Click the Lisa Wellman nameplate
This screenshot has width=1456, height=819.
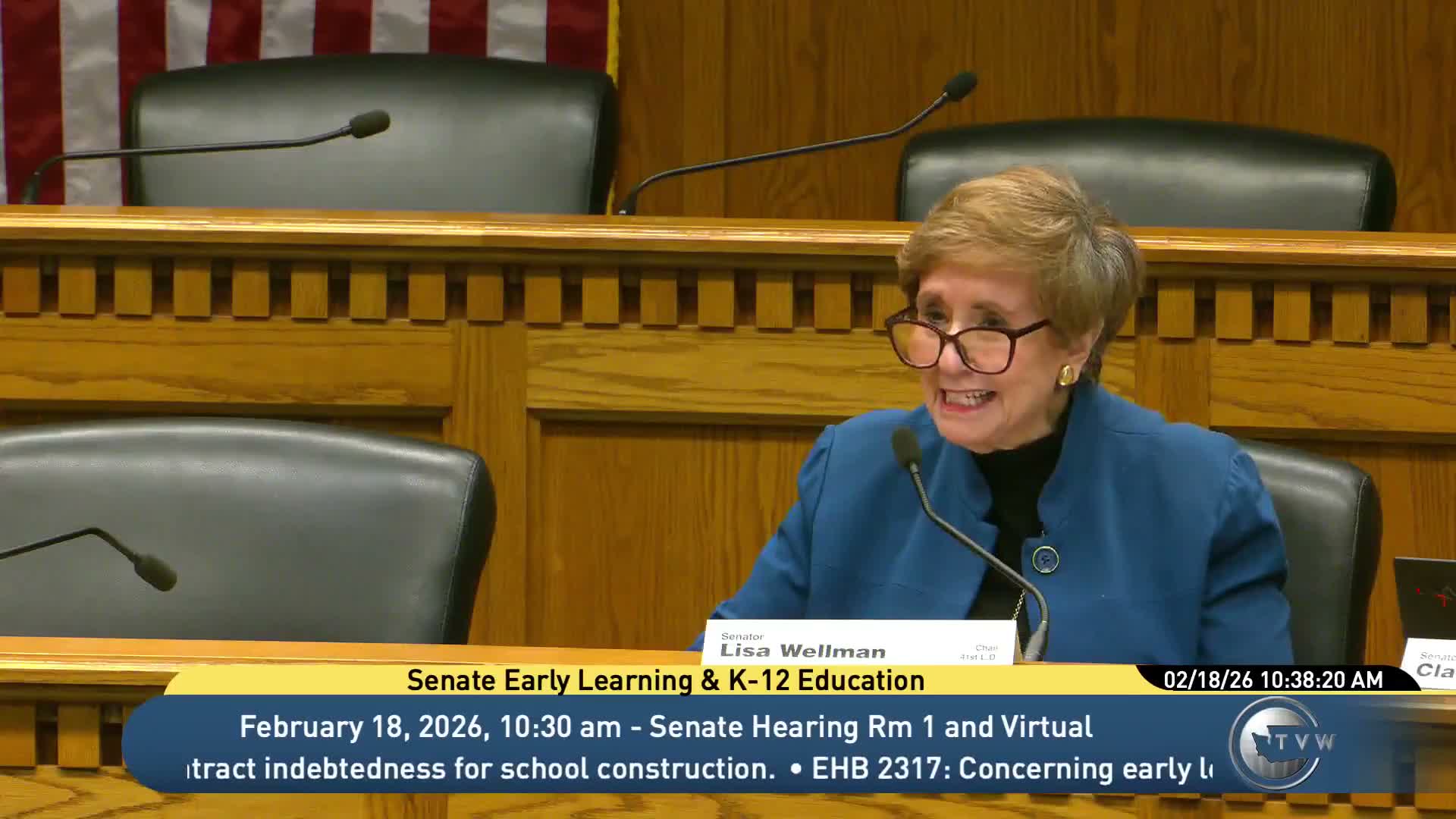tap(861, 642)
